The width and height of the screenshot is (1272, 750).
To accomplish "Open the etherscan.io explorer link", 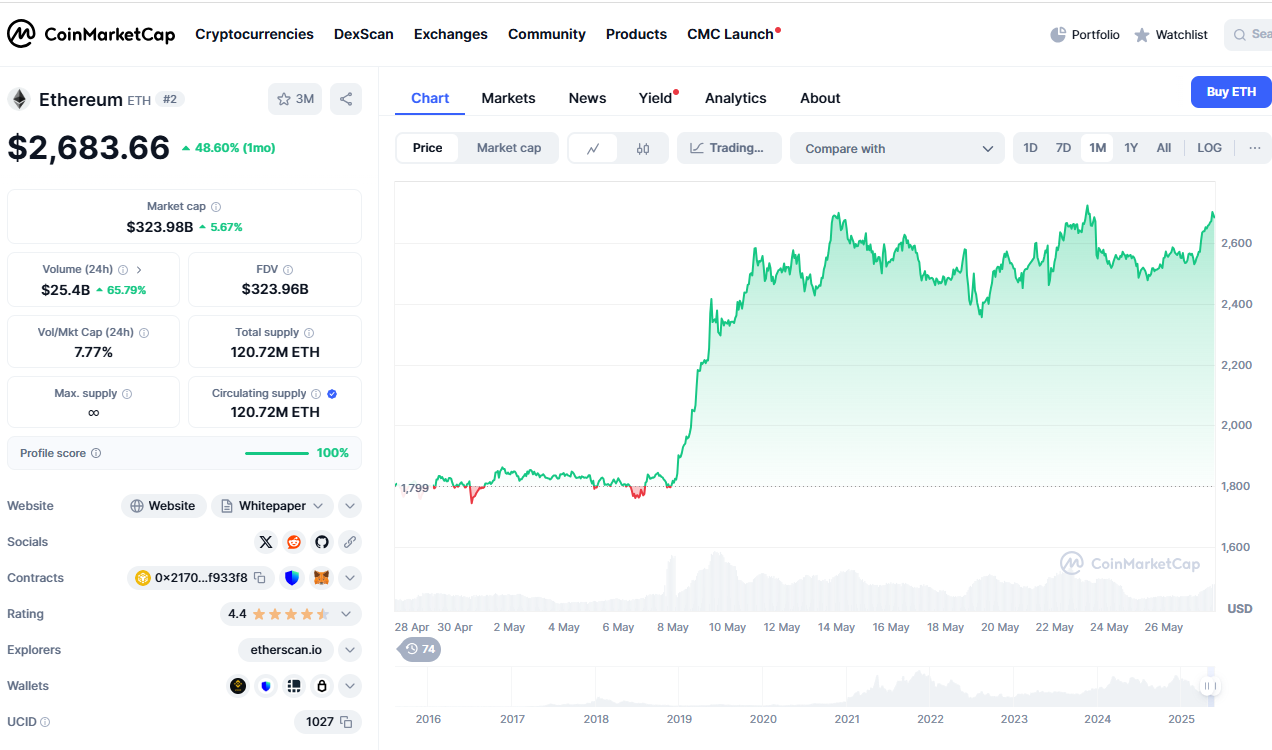I will coord(286,650).
